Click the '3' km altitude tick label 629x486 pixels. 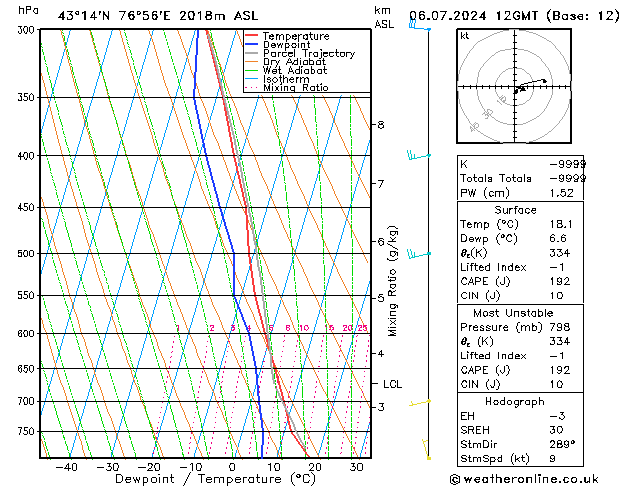pos(381,407)
